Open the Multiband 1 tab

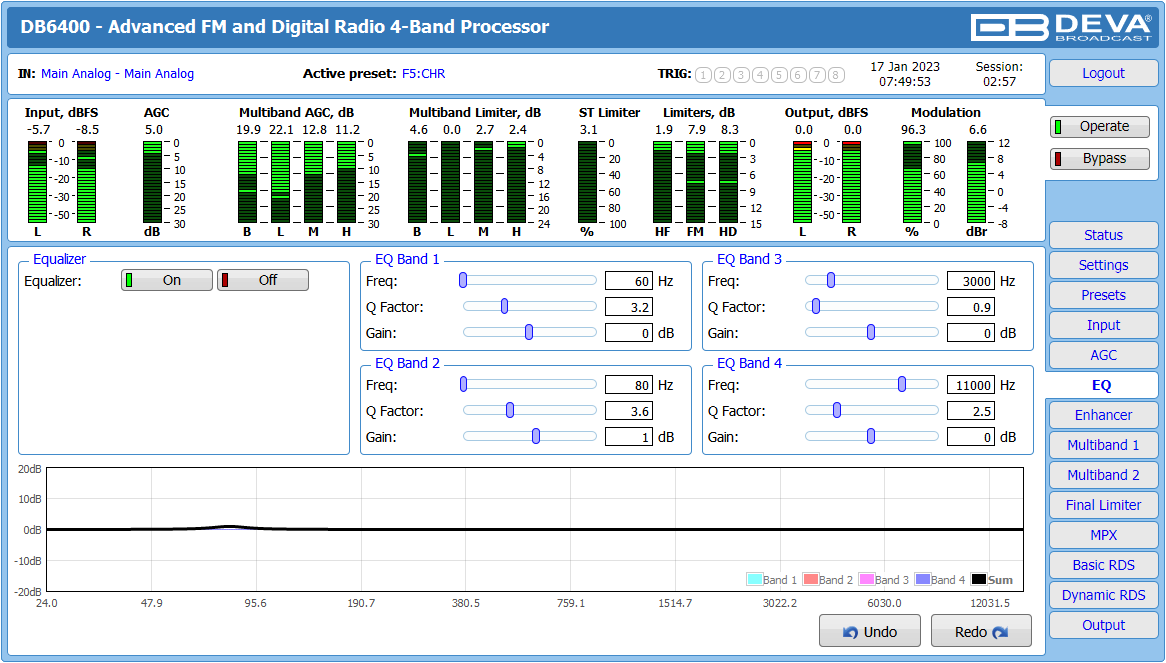[1103, 444]
